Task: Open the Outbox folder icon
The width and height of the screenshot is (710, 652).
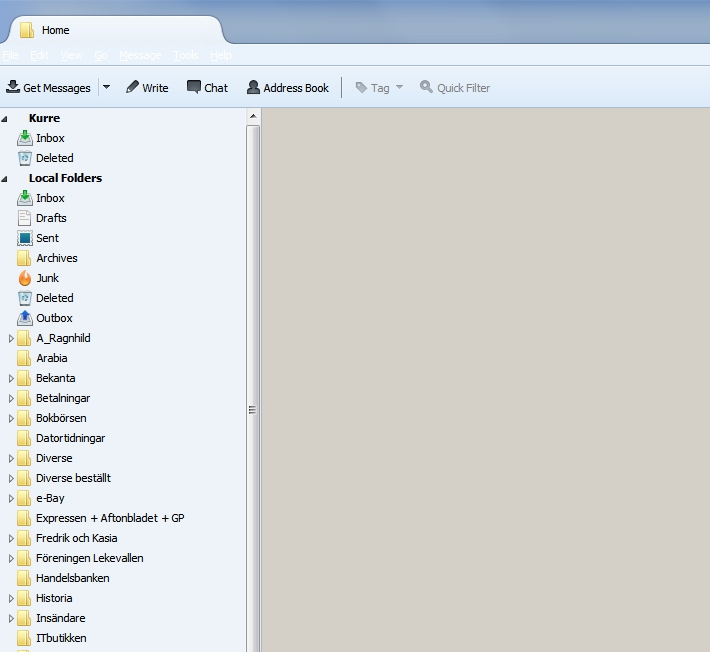Action: coord(25,318)
